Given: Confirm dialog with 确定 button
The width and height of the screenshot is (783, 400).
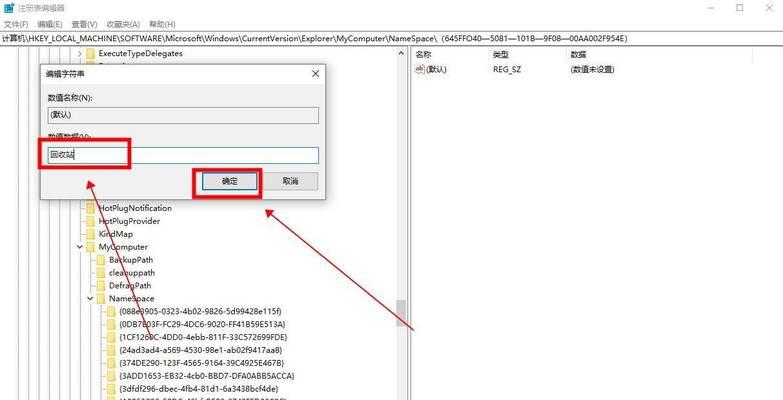Looking at the screenshot, I should (230, 182).
